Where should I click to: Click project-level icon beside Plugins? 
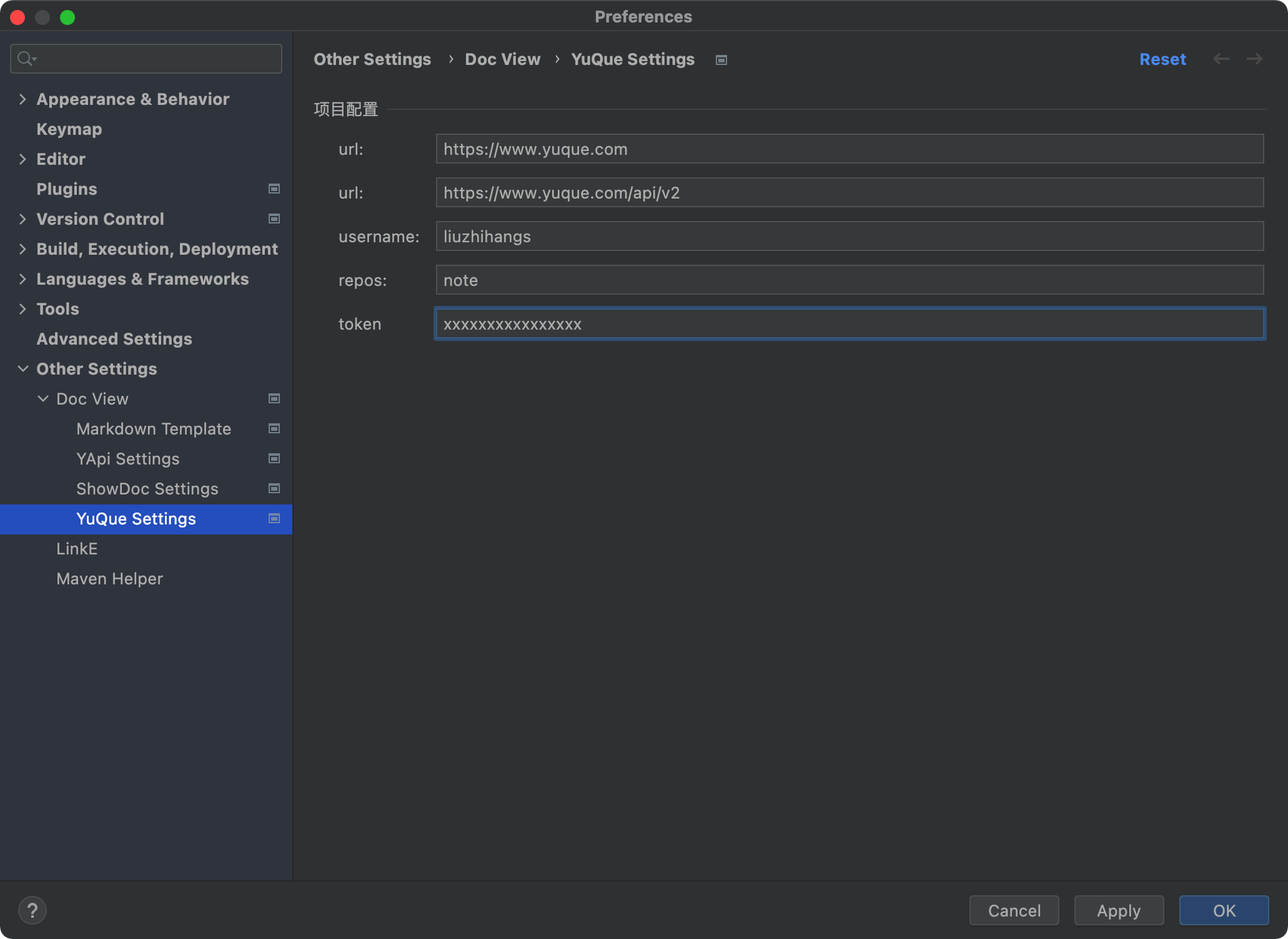(274, 189)
